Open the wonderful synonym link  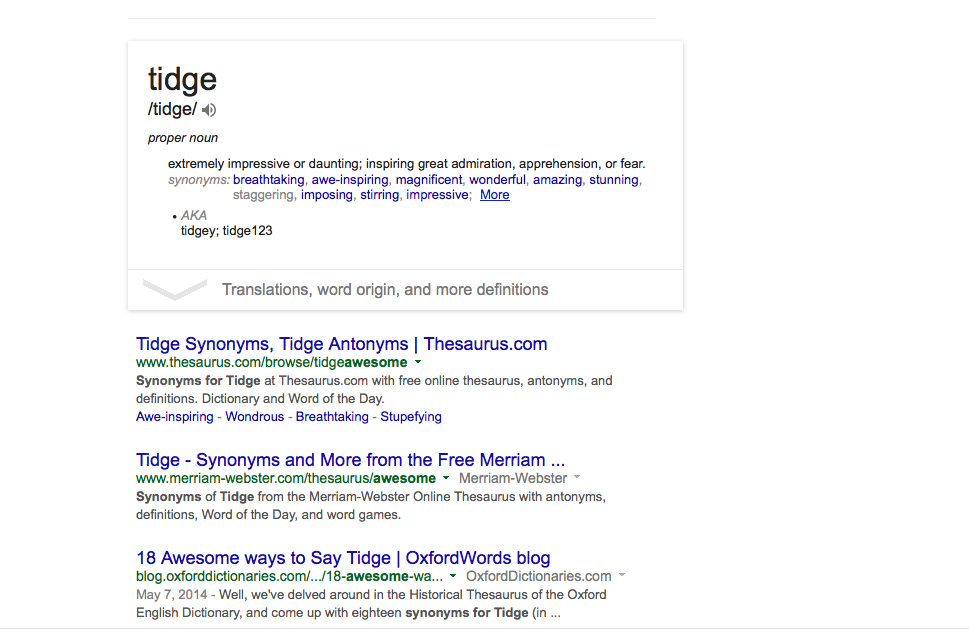(497, 180)
